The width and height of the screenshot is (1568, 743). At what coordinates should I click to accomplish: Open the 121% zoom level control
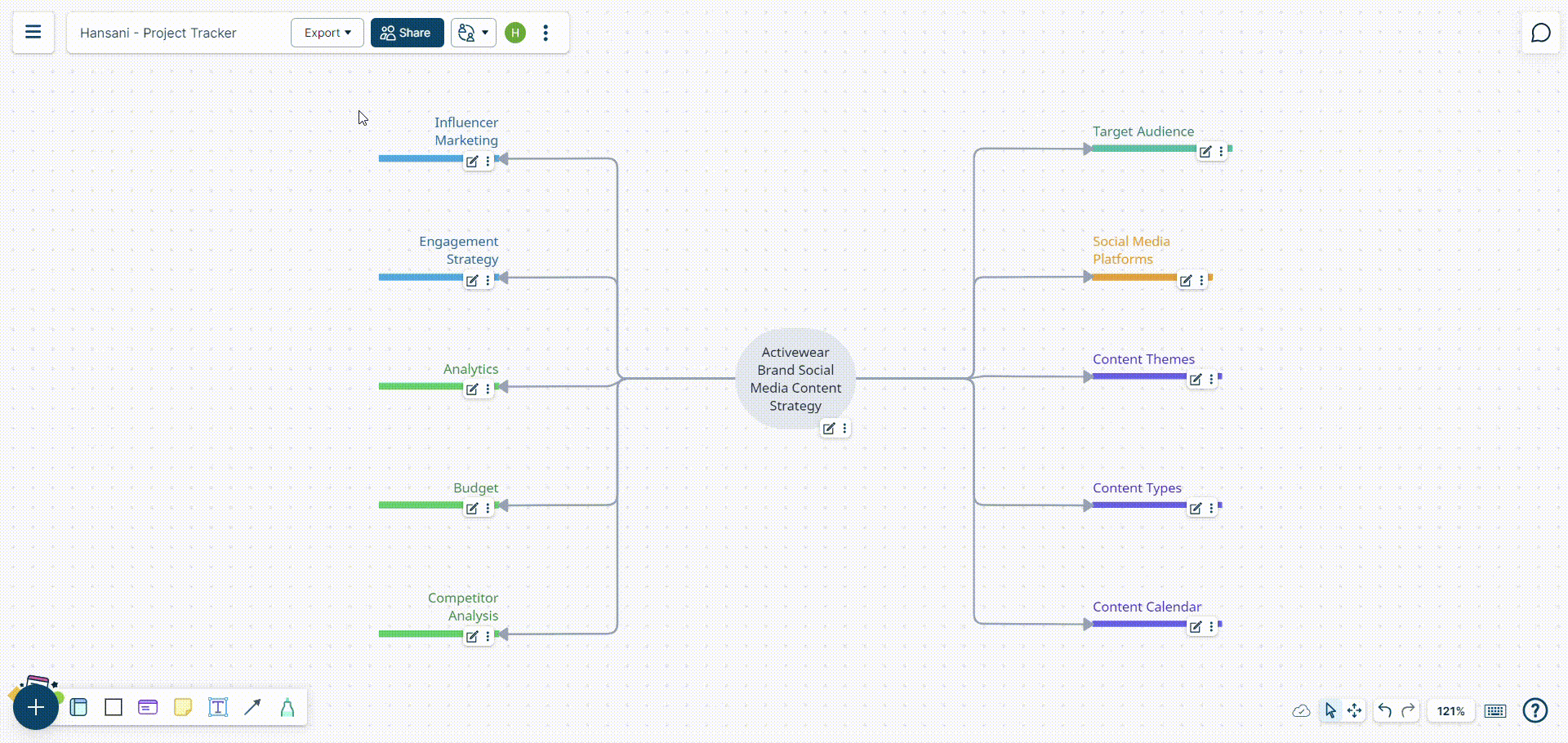coord(1451,711)
